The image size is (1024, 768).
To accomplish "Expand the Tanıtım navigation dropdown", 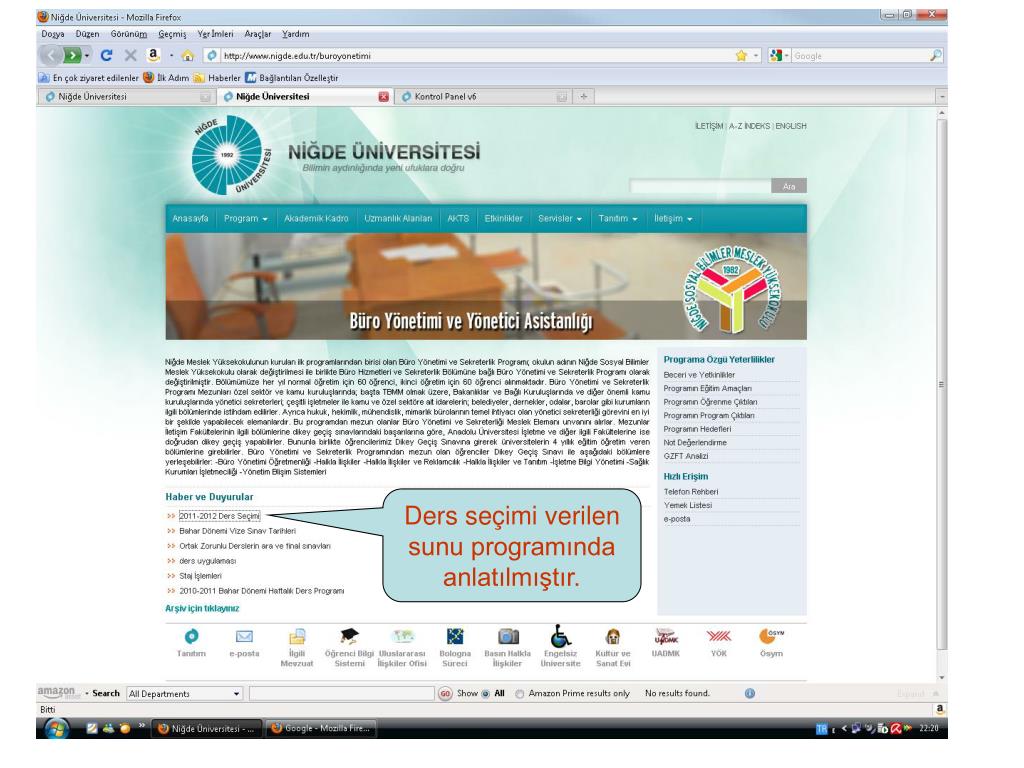I will tap(618, 219).
